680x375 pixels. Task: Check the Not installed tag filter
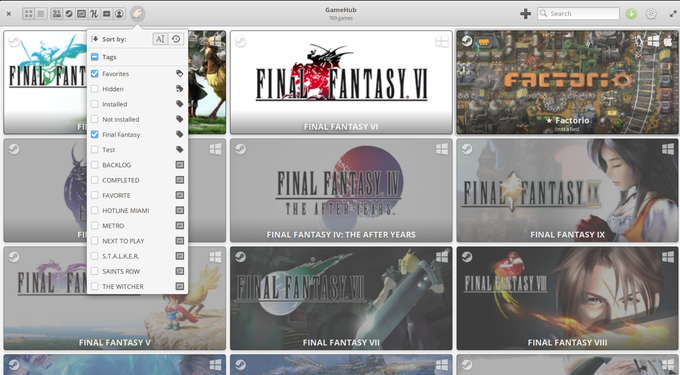[95, 119]
